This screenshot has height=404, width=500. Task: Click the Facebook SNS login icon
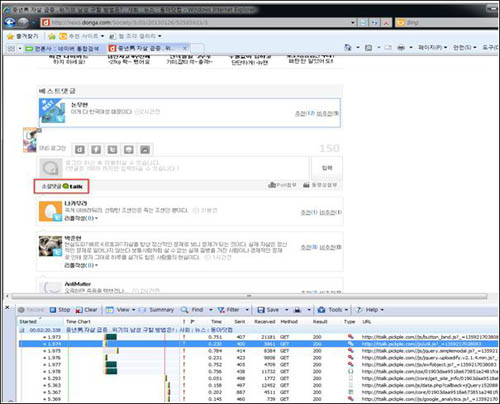(x=96, y=149)
